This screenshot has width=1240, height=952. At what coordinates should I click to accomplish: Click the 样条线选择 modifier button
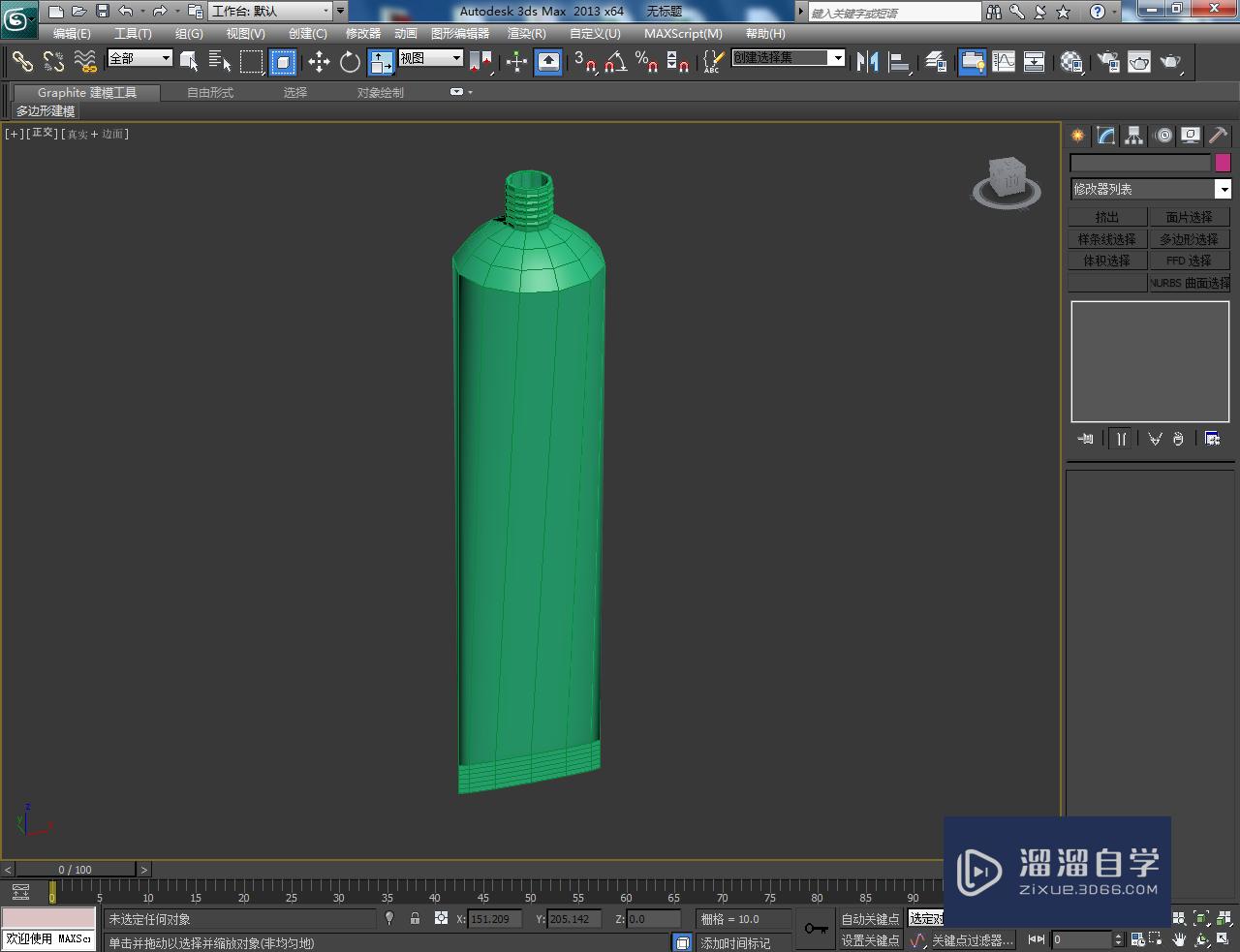coord(1107,239)
